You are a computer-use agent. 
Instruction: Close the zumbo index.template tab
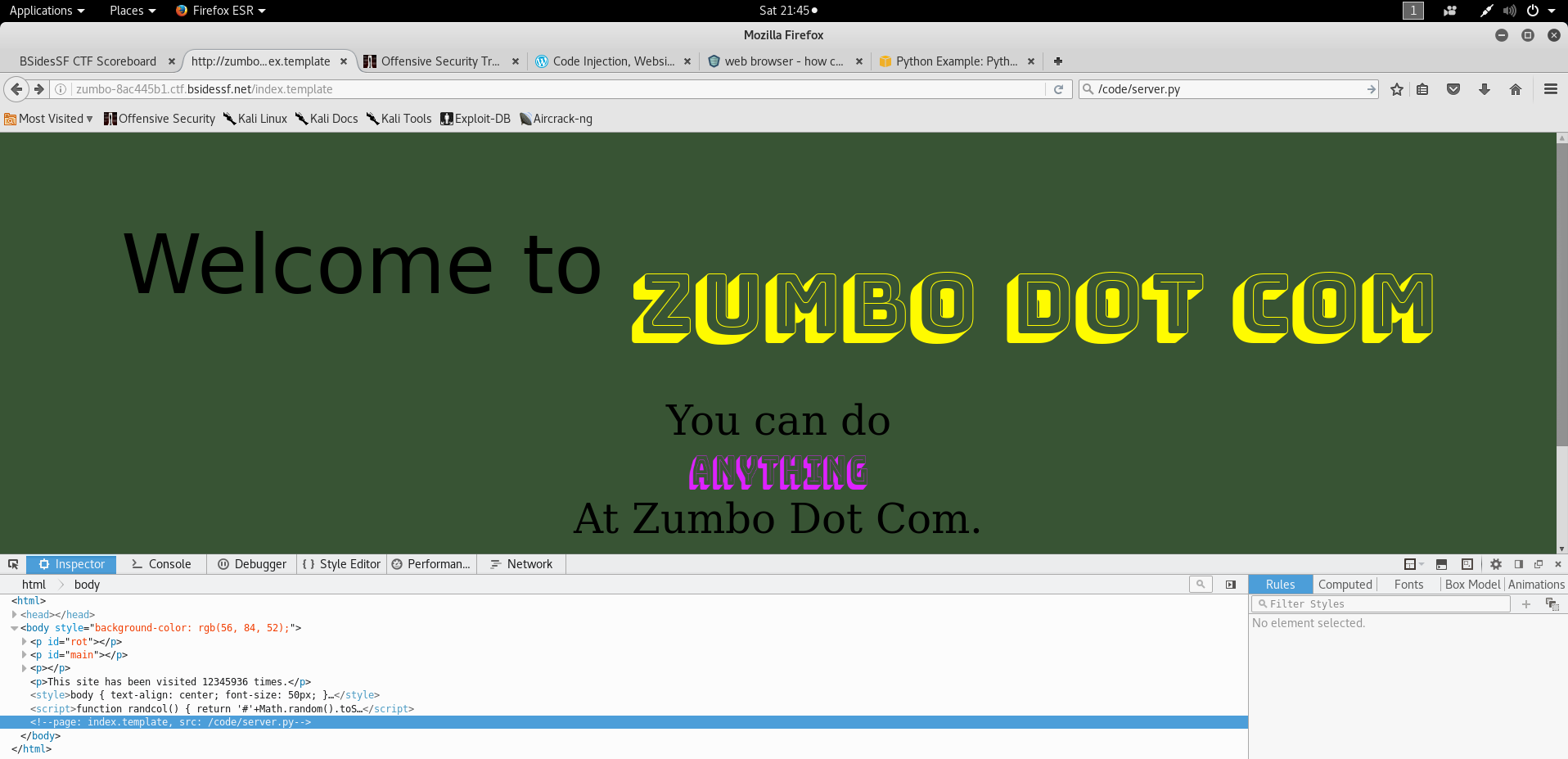click(344, 61)
